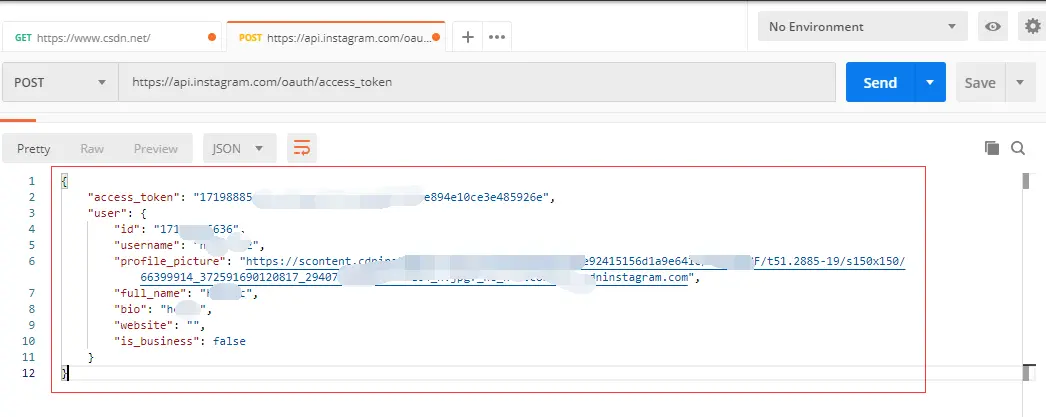Select the POST api.instagram.com request tab
Image resolution: width=1046 pixels, height=417 pixels.
click(x=336, y=37)
